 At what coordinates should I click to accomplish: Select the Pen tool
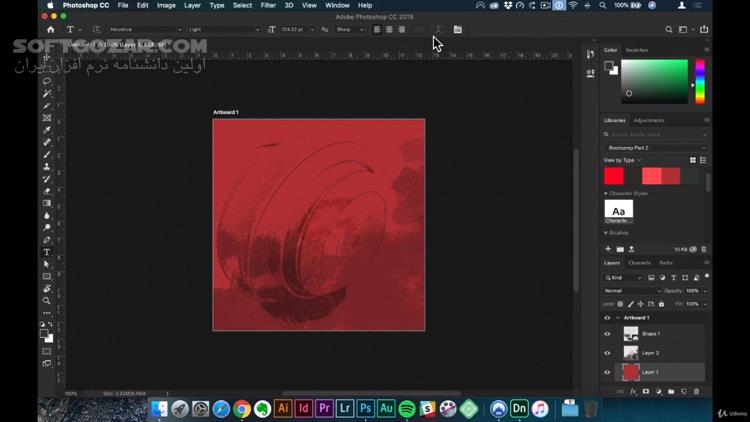point(47,240)
